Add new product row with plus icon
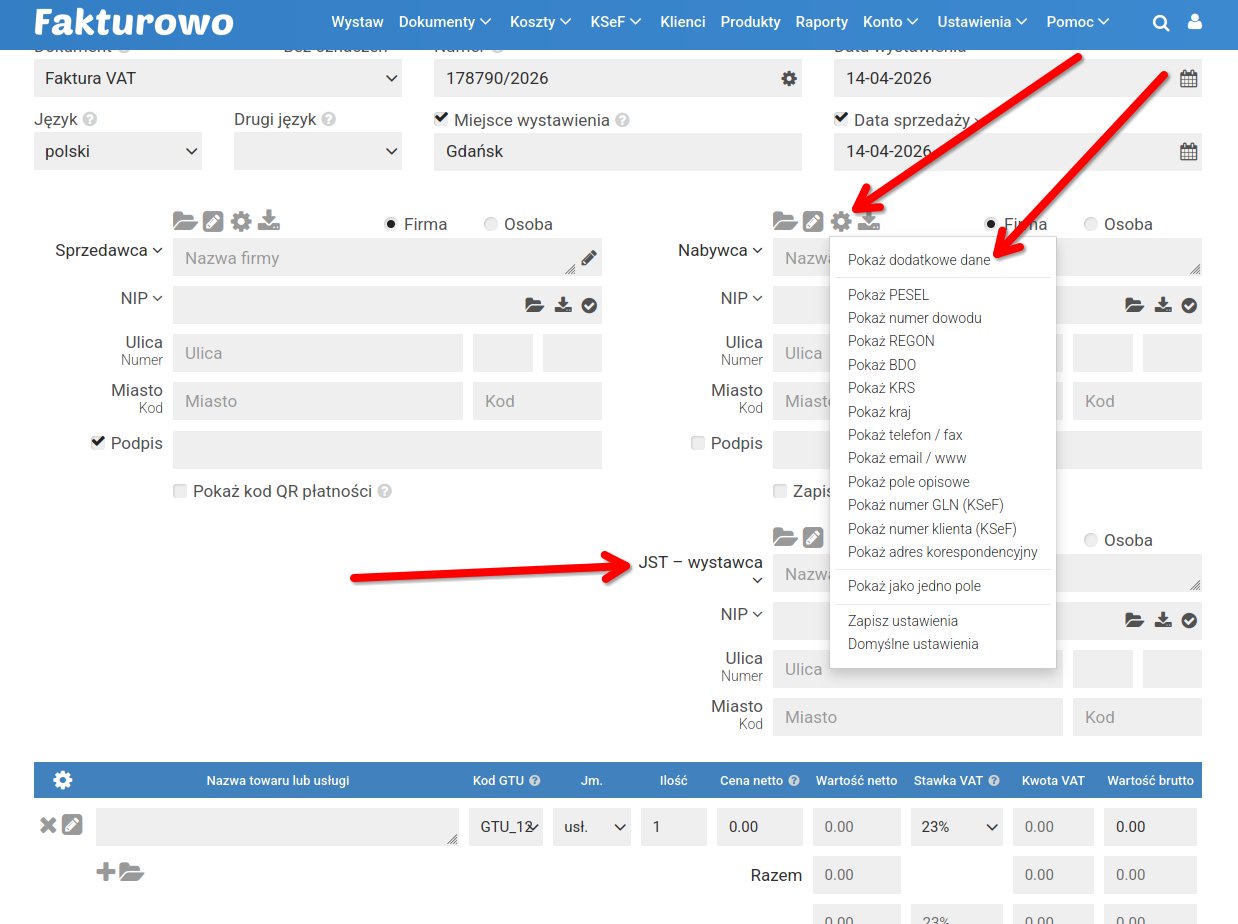This screenshot has width=1238, height=924. pos(105,872)
